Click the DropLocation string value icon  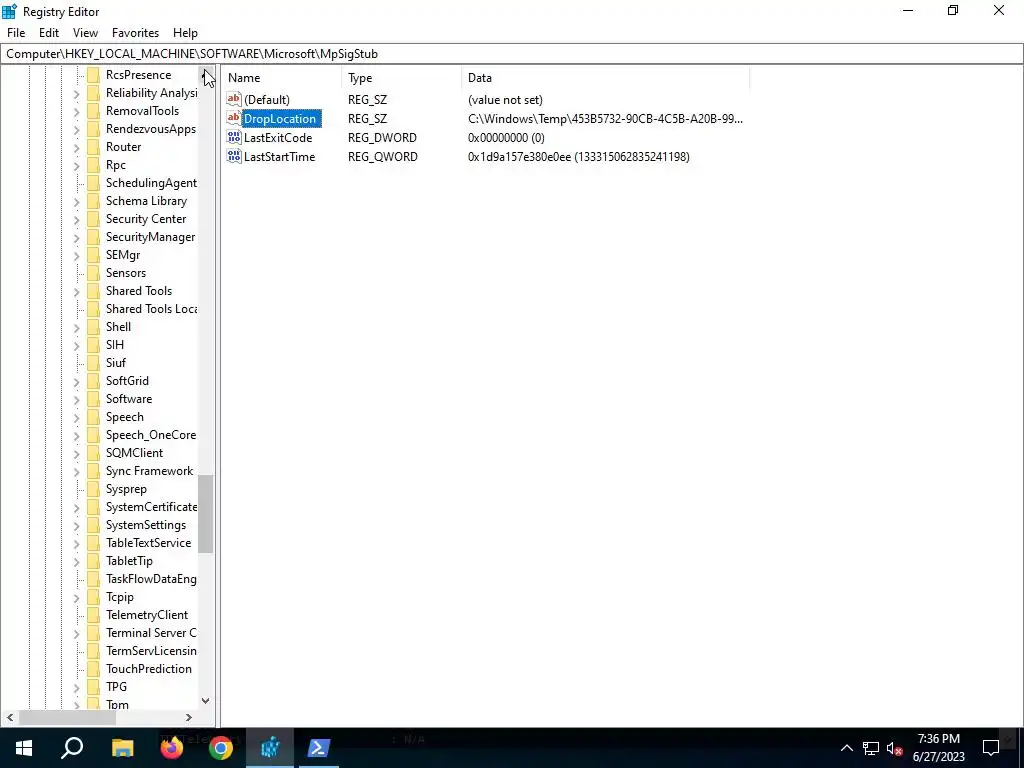[x=234, y=118]
